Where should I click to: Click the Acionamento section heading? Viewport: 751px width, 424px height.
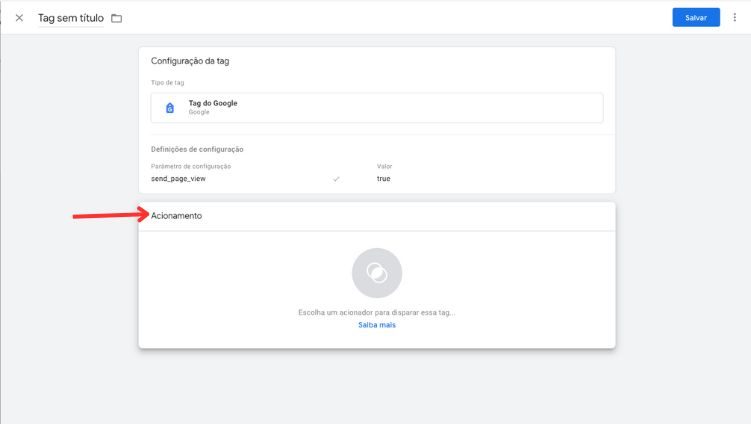176,216
